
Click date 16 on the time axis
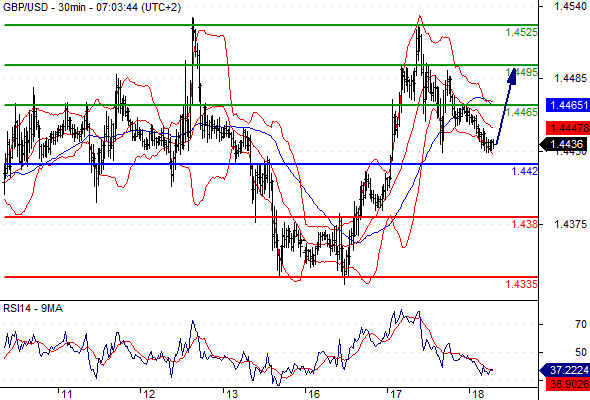coord(314,394)
